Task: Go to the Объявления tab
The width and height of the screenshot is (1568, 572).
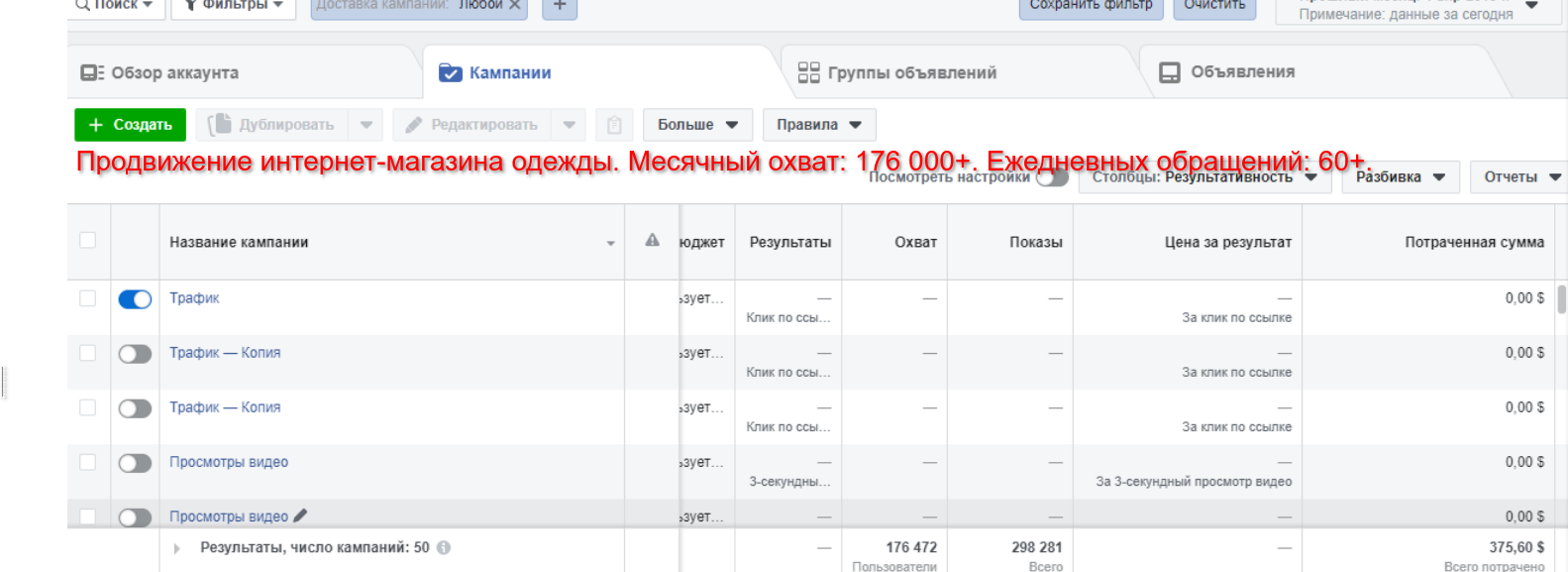Action: [1242, 72]
